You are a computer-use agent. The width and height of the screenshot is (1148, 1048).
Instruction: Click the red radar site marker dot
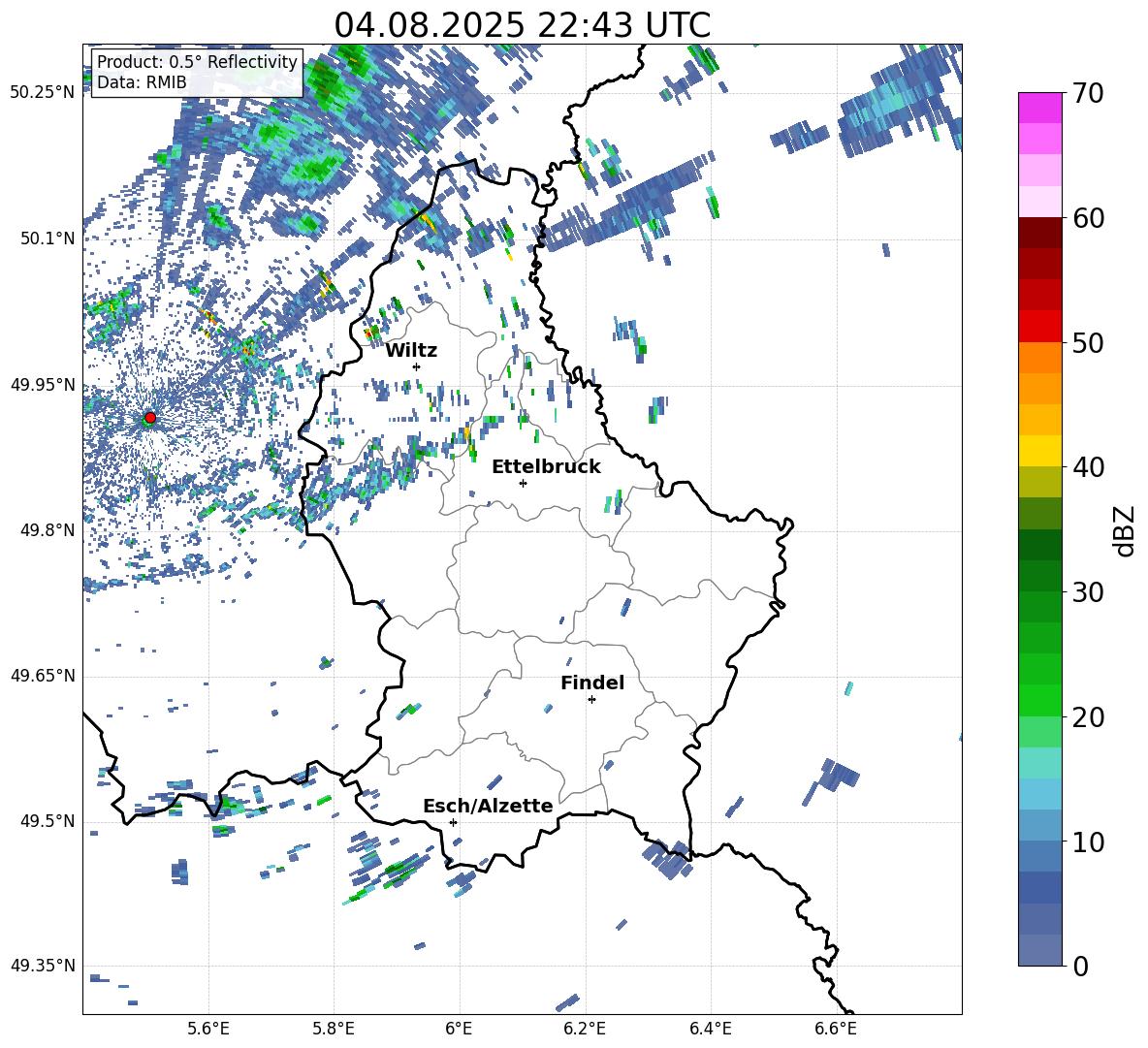click(x=150, y=418)
